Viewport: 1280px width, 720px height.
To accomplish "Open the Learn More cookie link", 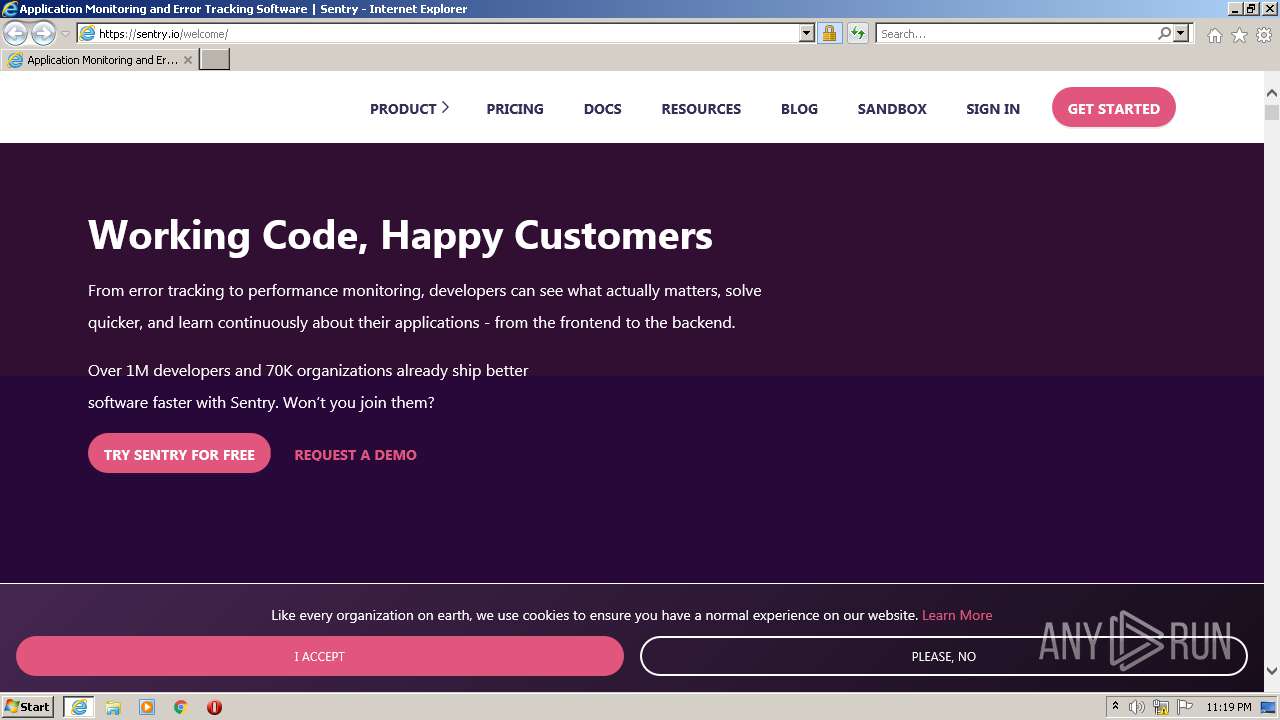I will 957,615.
